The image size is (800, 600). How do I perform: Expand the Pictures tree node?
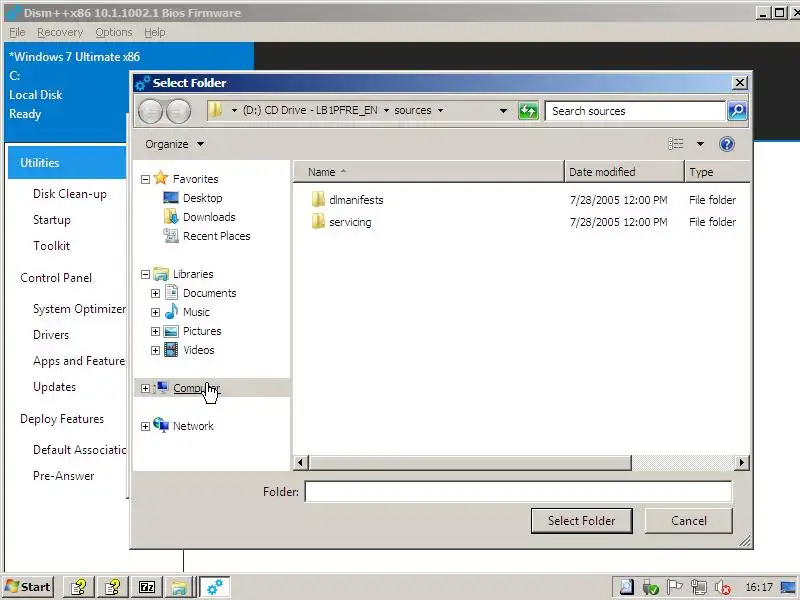click(156, 332)
